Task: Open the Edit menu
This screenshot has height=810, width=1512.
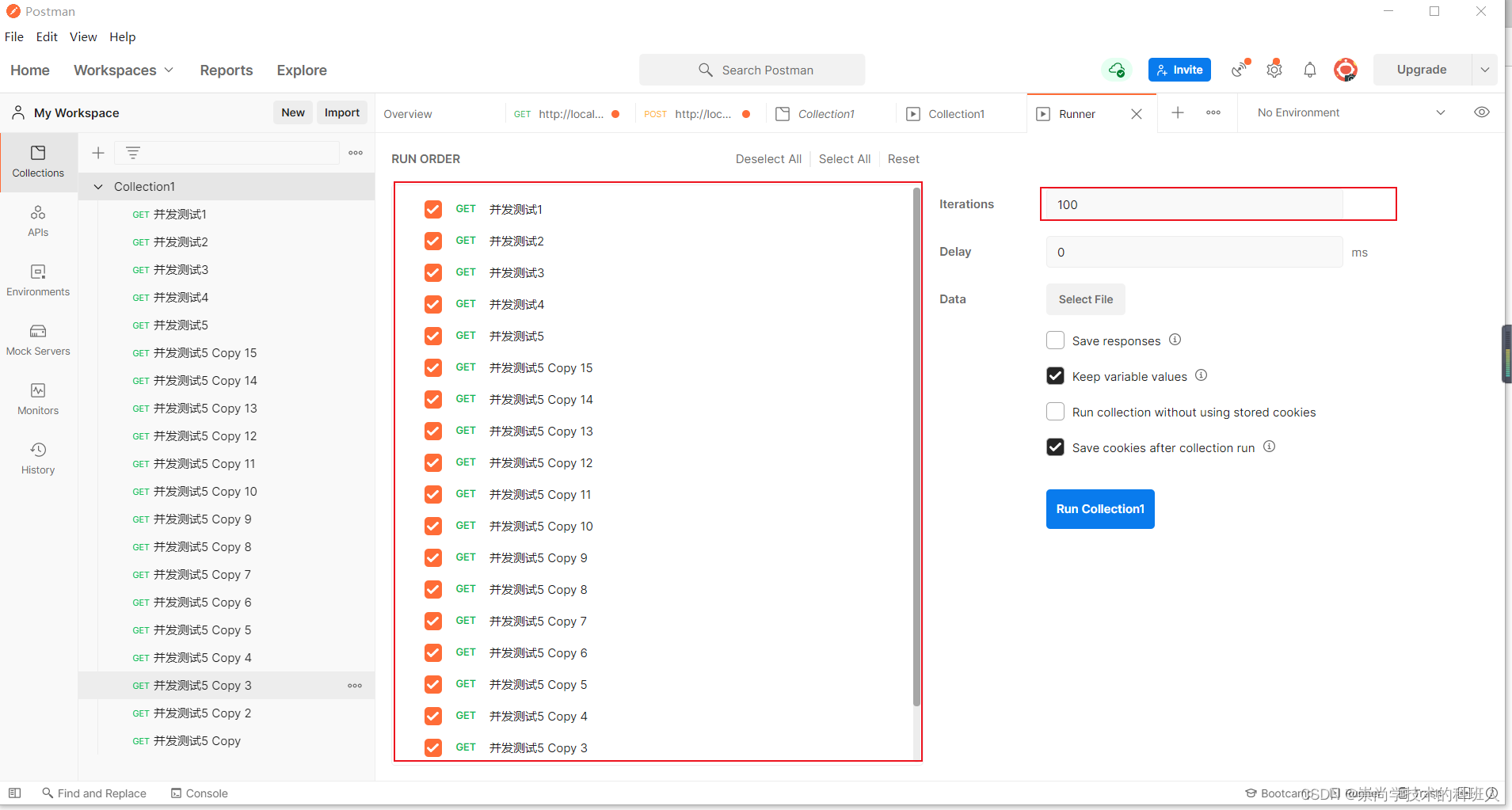Action: coord(47,36)
